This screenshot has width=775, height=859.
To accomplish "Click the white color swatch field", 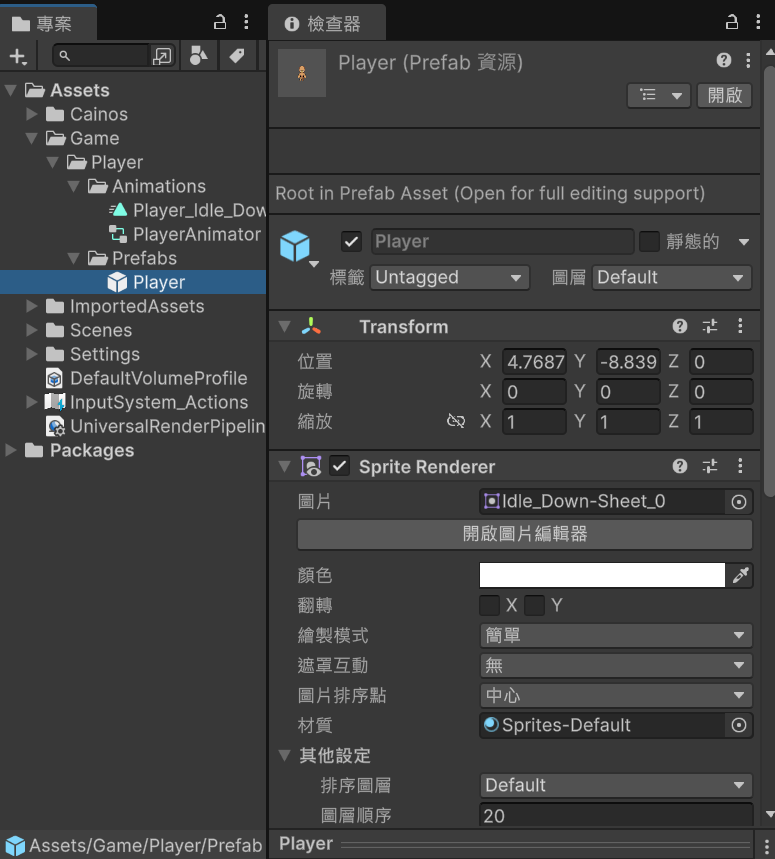I will 602,575.
